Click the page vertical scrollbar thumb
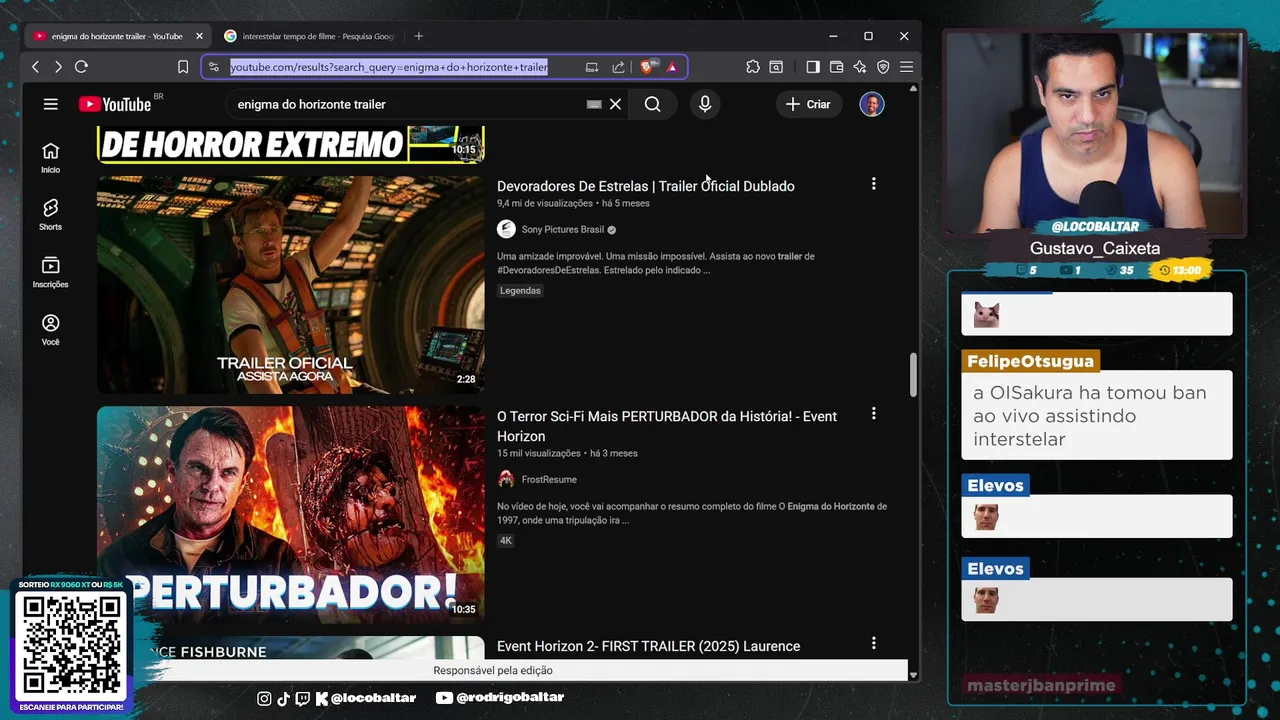The height and width of the screenshot is (720, 1280). (912, 374)
